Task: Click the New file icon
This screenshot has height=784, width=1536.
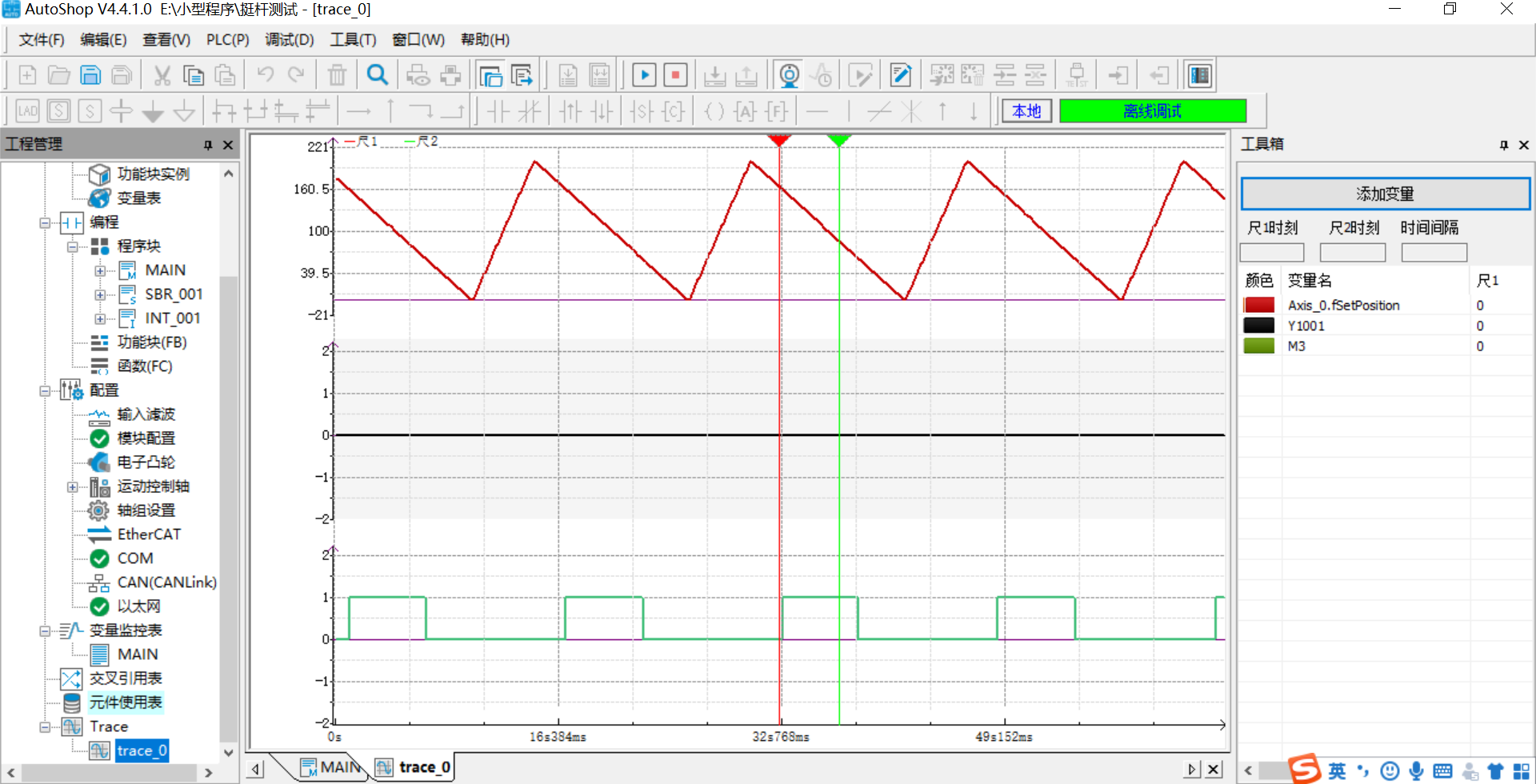Action: coord(27,75)
